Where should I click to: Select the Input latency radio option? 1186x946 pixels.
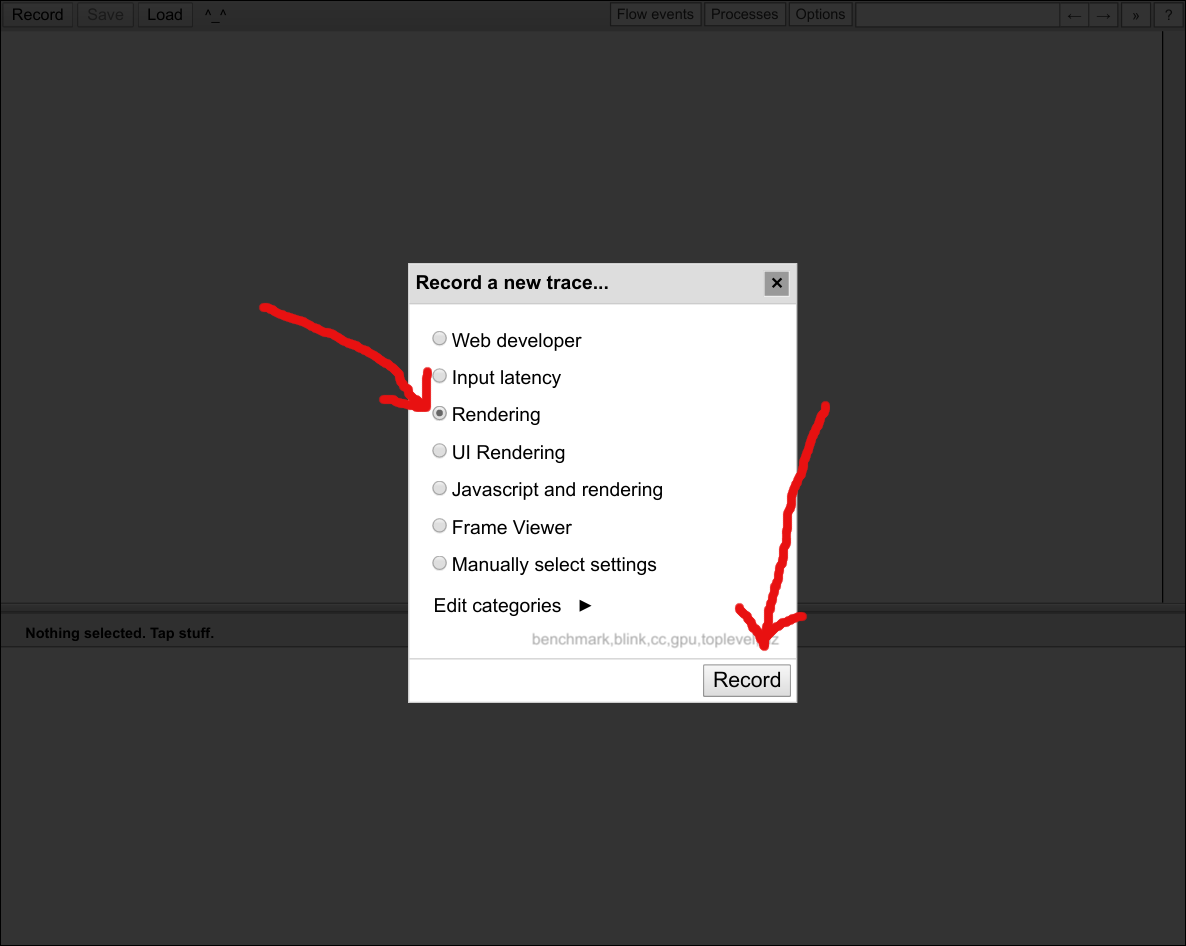pos(439,377)
